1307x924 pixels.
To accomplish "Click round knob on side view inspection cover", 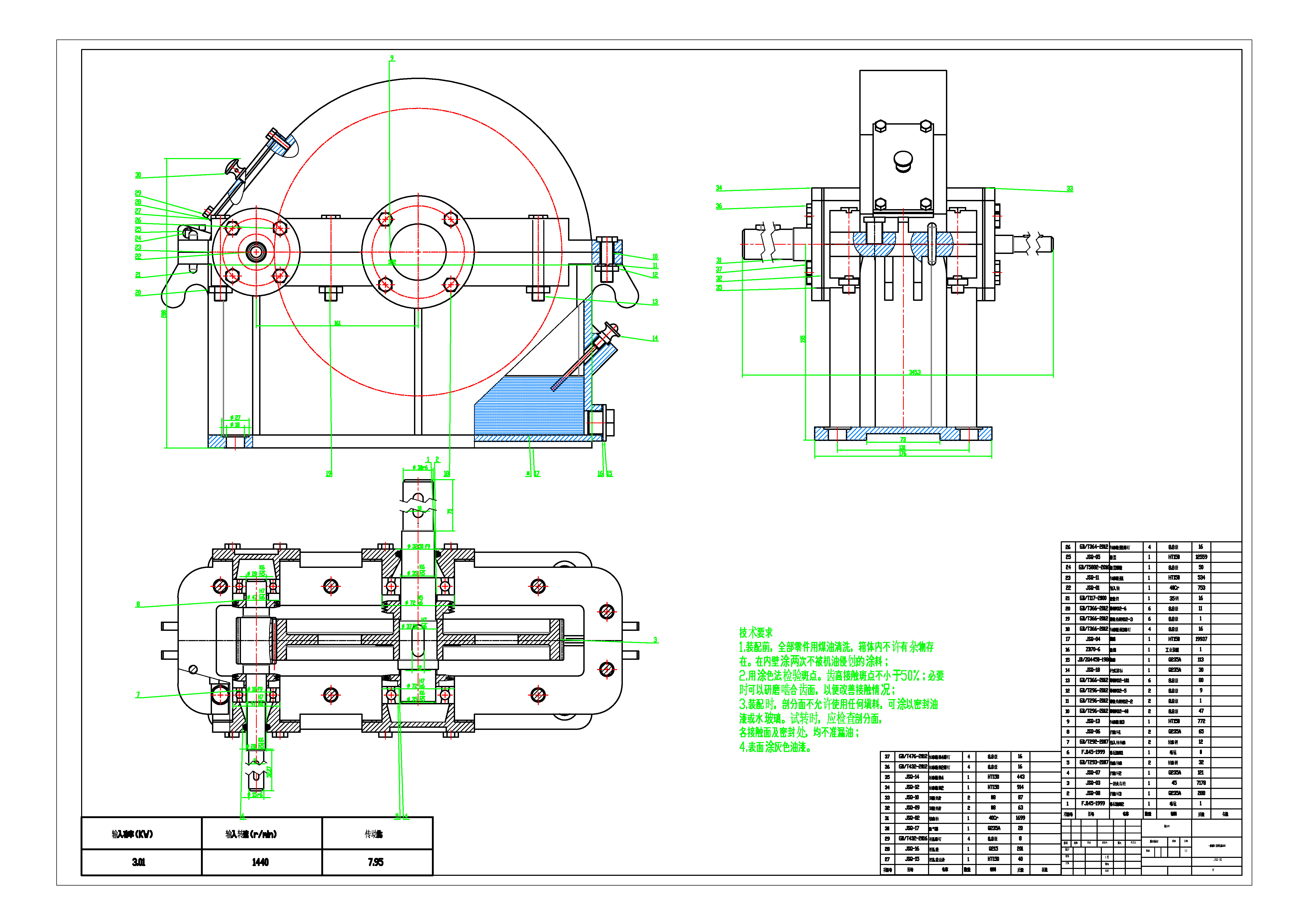I will pos(903,160).
